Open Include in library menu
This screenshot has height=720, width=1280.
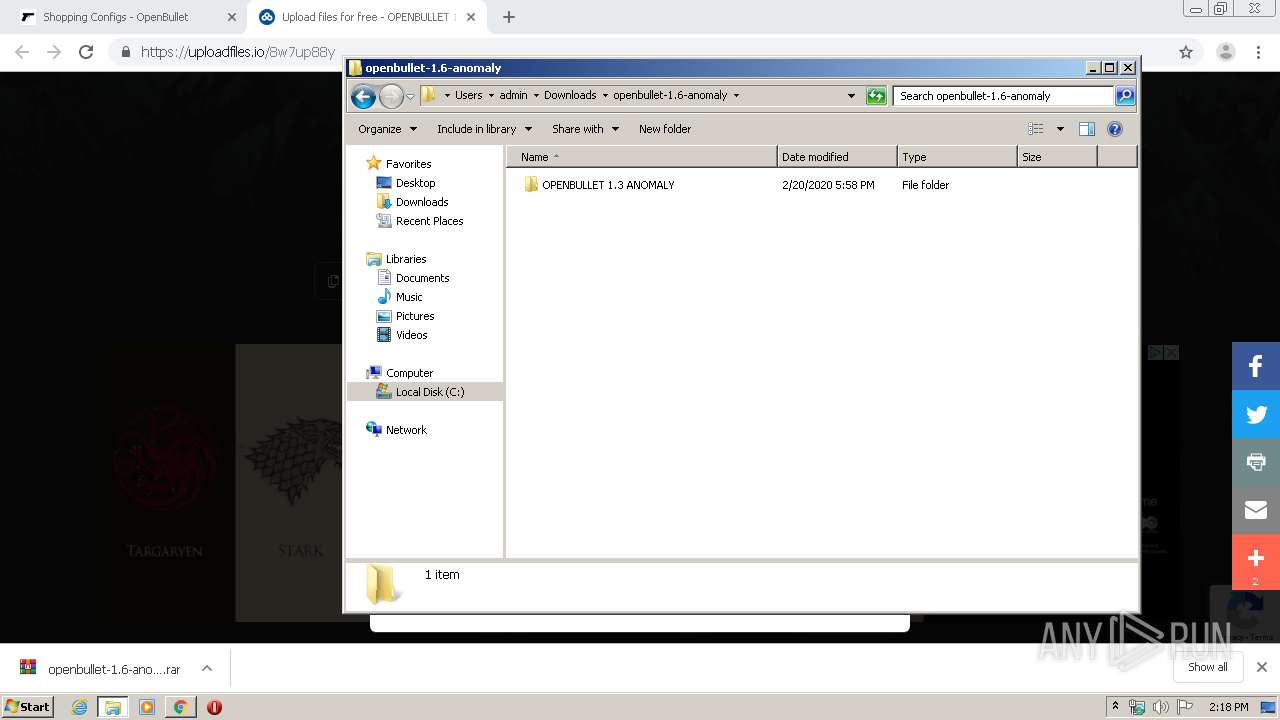[484, 129]
